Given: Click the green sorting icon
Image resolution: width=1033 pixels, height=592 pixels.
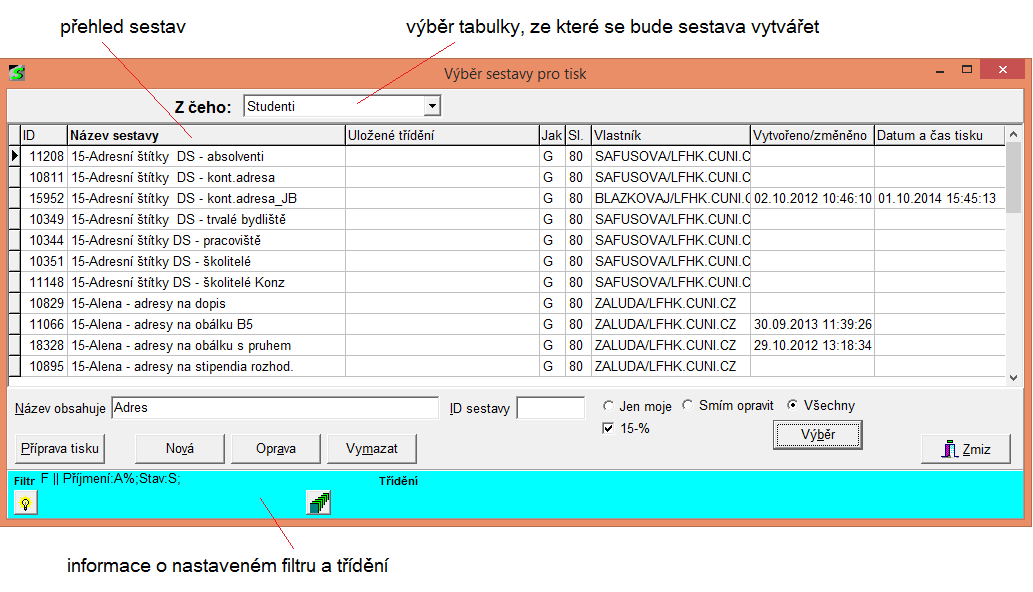Looking at the screenshot, I should click(318, 503).
